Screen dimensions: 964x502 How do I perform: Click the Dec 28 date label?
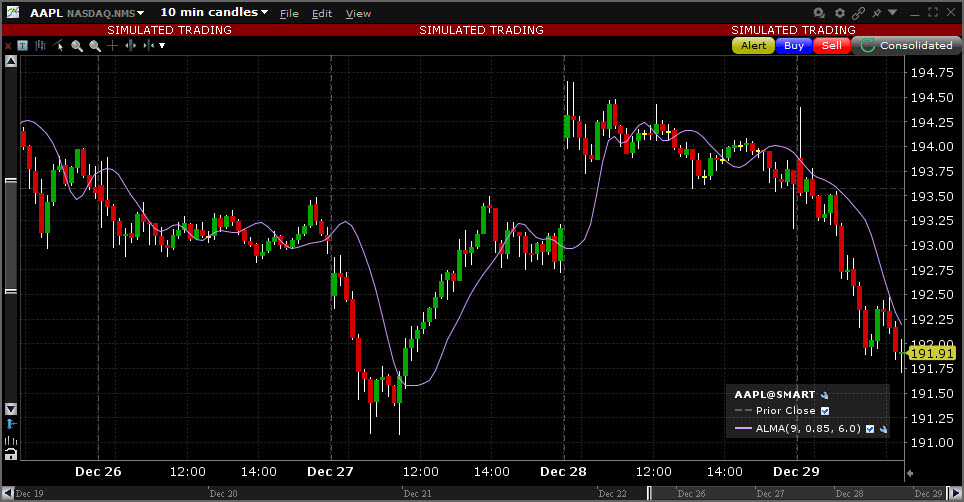(x=563, y=472)
